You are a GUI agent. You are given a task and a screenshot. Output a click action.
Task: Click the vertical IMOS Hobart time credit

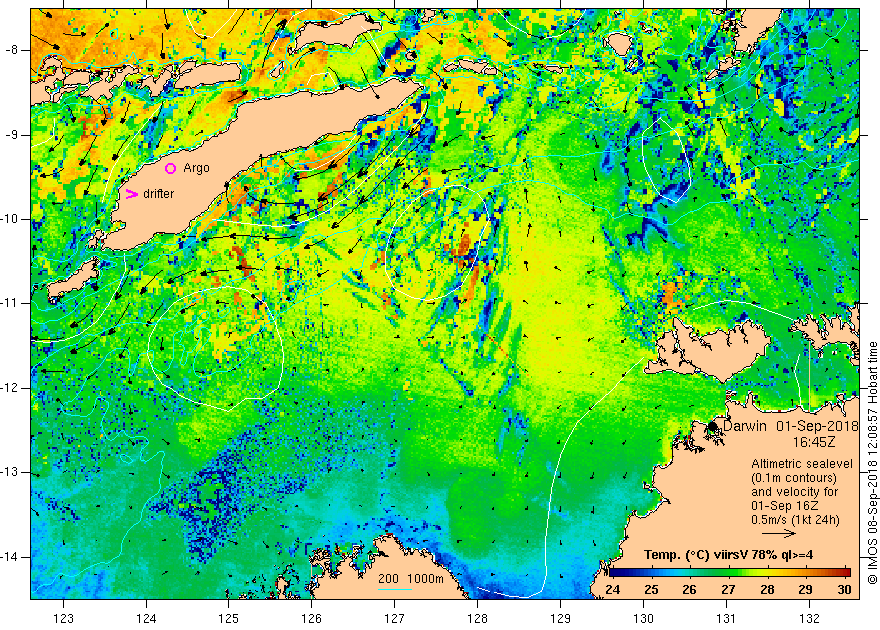[x=872, y=463]
